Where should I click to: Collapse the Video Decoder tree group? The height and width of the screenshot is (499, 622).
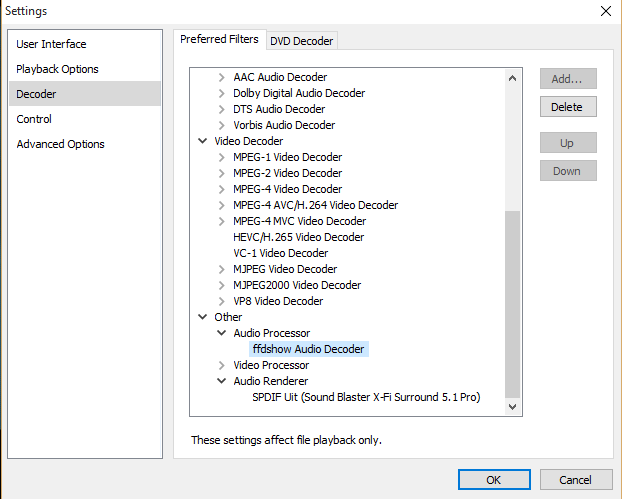204,141
